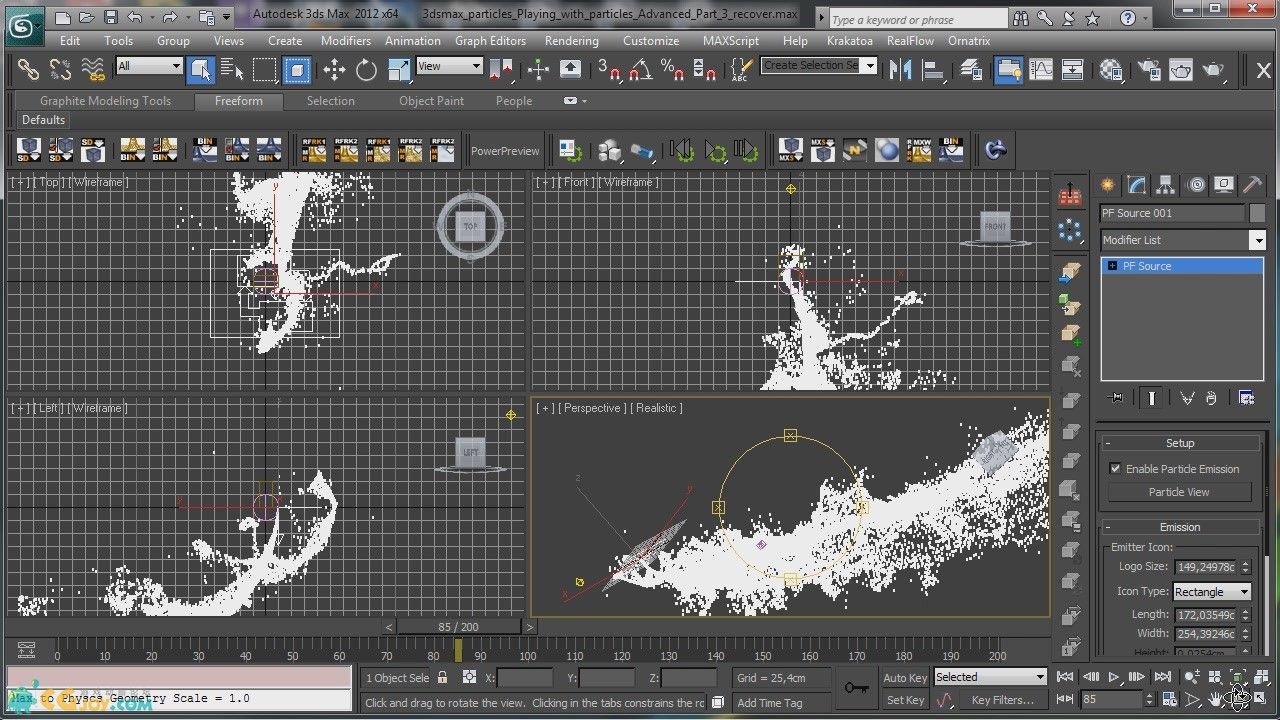Open the Schematic View

click(x=1073, y=69)
